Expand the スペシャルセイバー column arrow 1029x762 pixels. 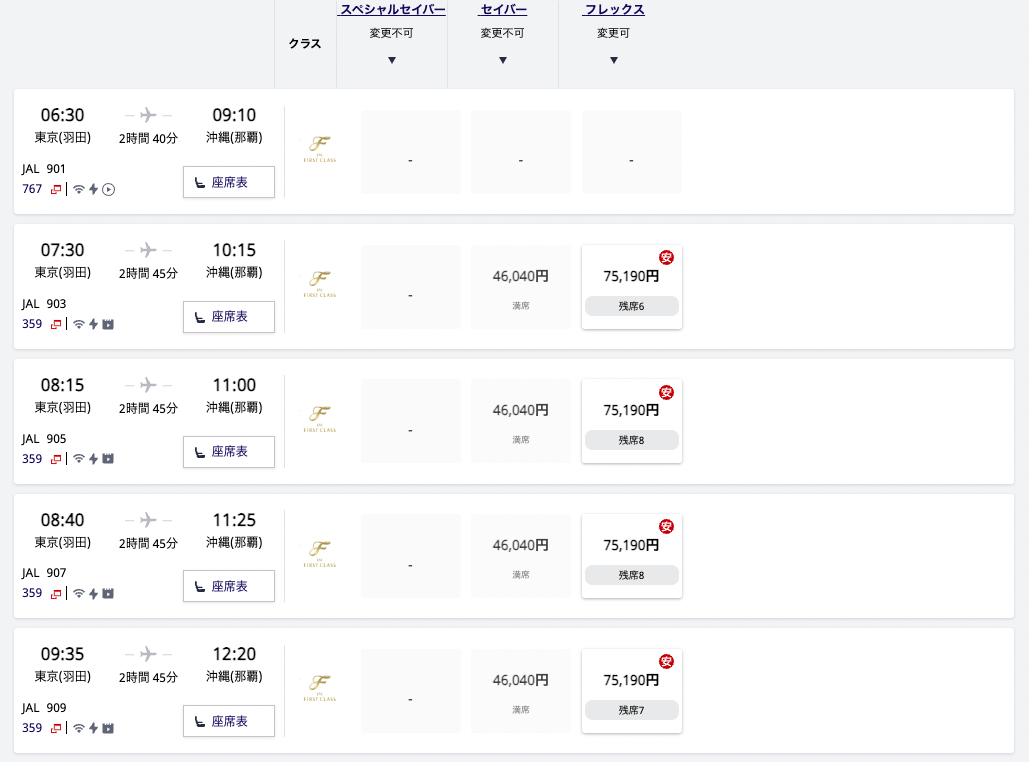pos(392,60)
